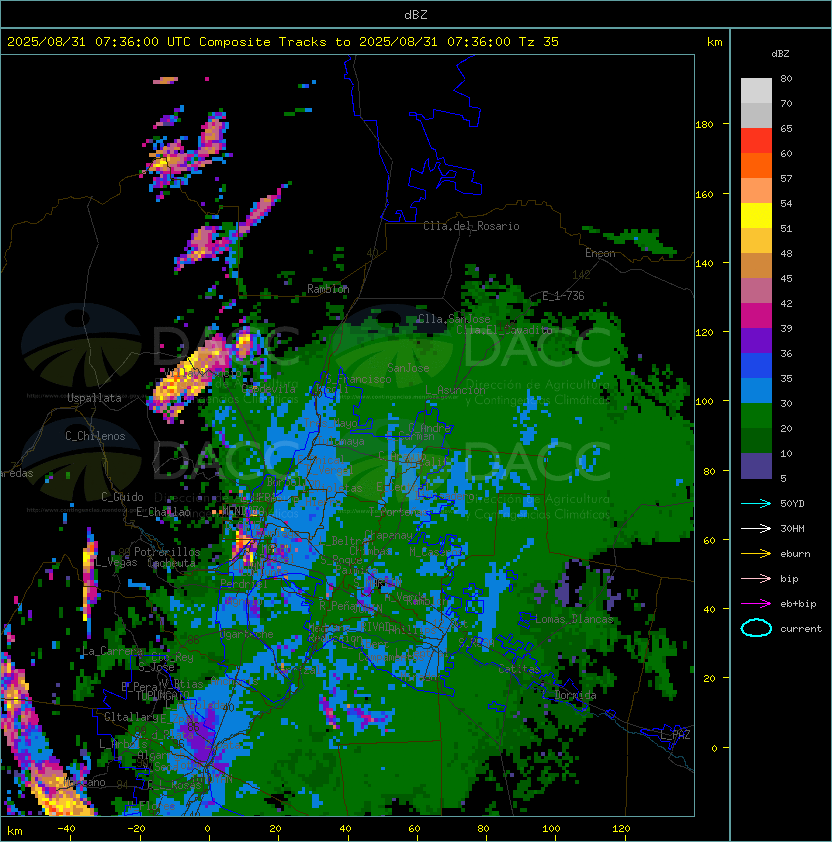This screenshot has height=842, width=832.
Task: Click the magenta eb+bip arrow icon
Action: 756,604
